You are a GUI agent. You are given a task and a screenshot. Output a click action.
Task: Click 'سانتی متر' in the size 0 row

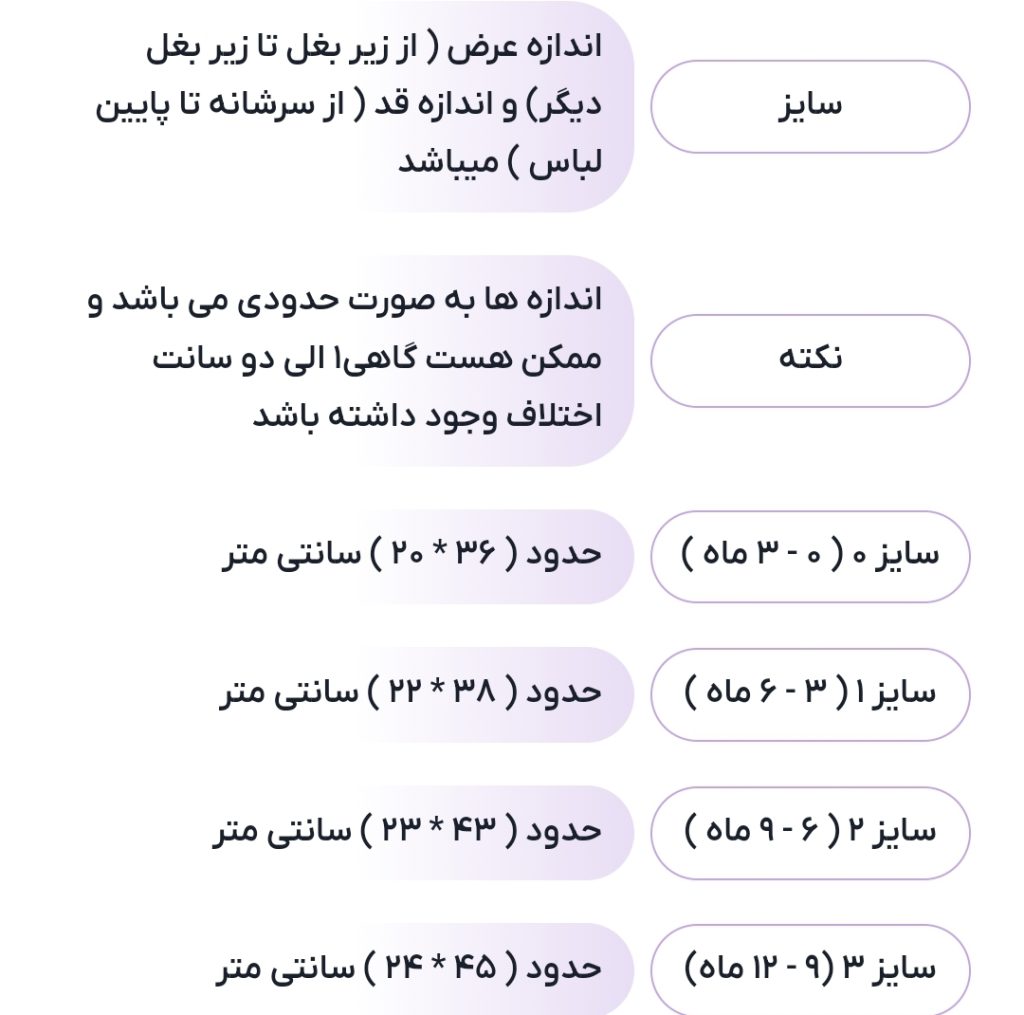click(276, 555)
